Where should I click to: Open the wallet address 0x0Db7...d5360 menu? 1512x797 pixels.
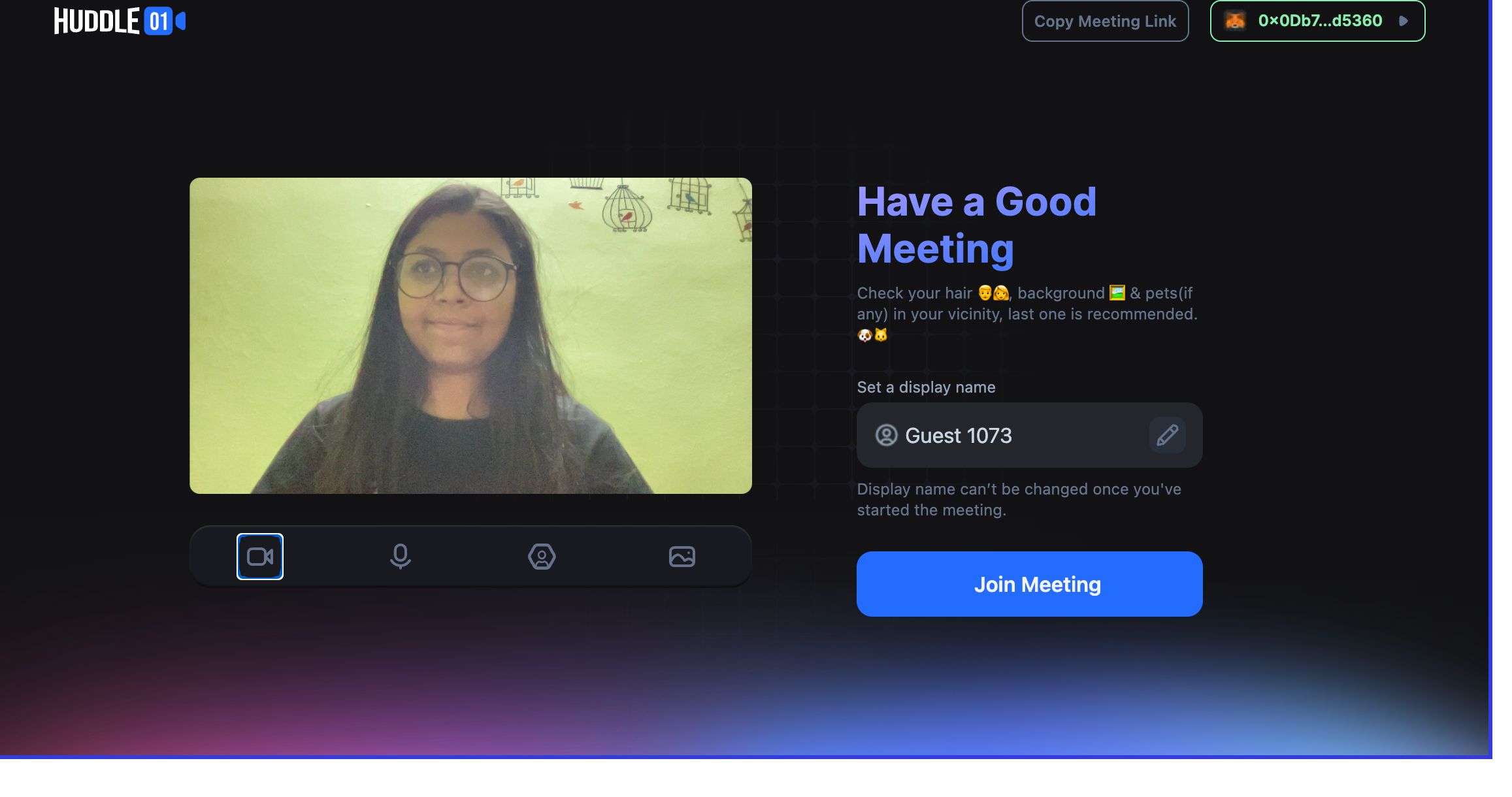pyautogui.click(x=1318, y=21)
